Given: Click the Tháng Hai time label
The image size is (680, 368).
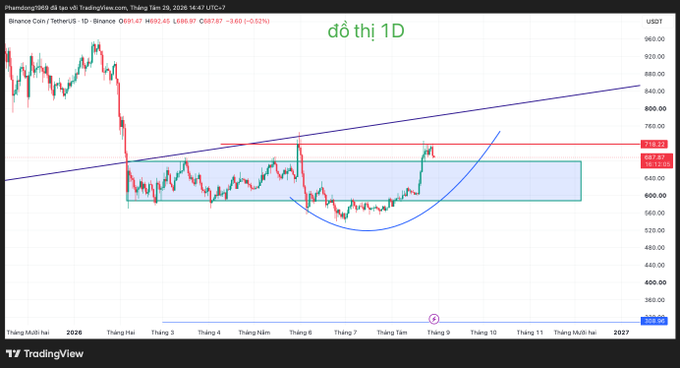Looking at the screenshot, I should pos(121,332).
